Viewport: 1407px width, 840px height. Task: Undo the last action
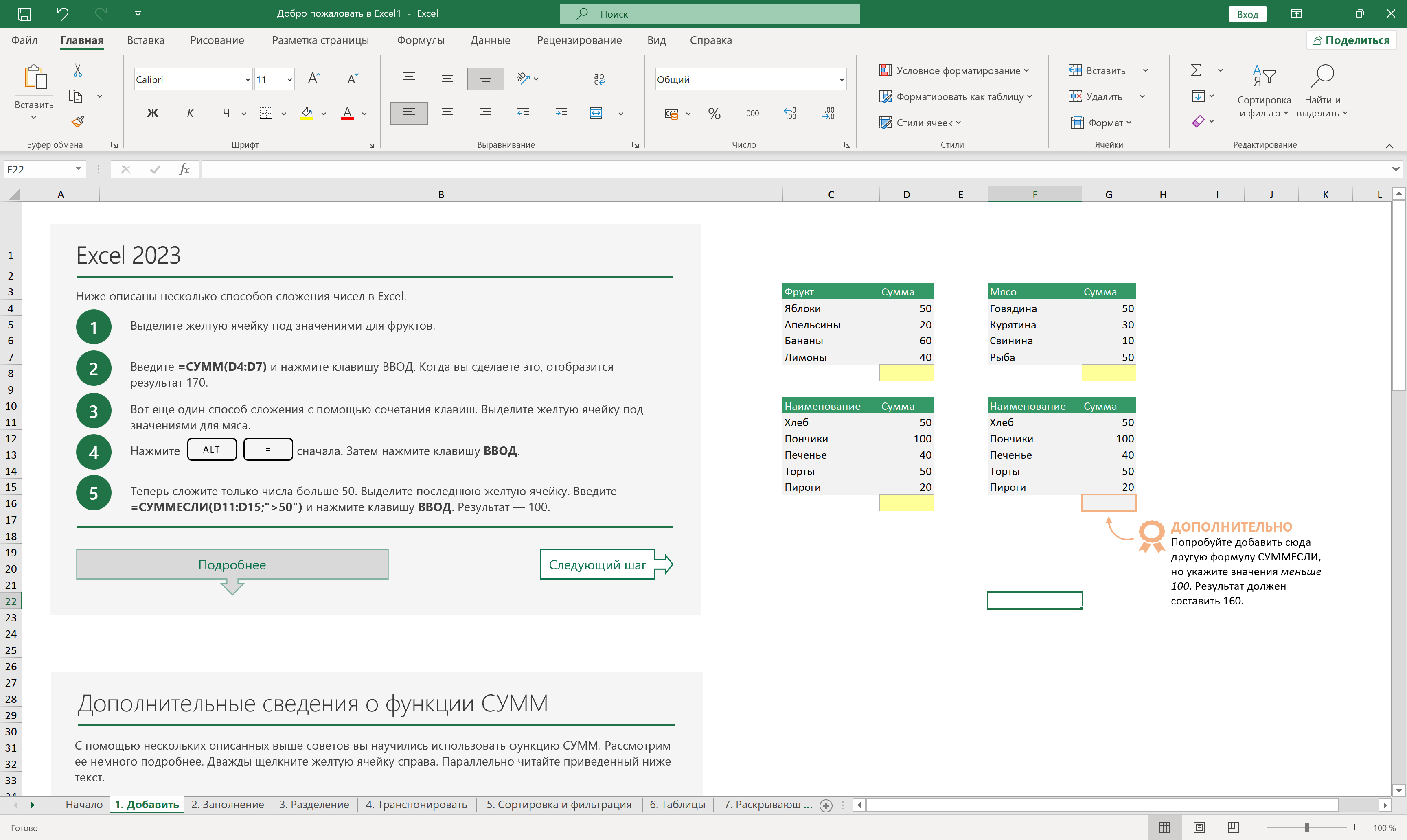click(x=62, y=13)
